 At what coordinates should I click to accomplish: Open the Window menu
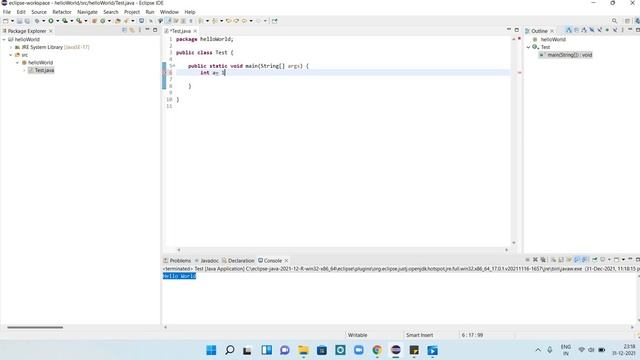[169, 12]
